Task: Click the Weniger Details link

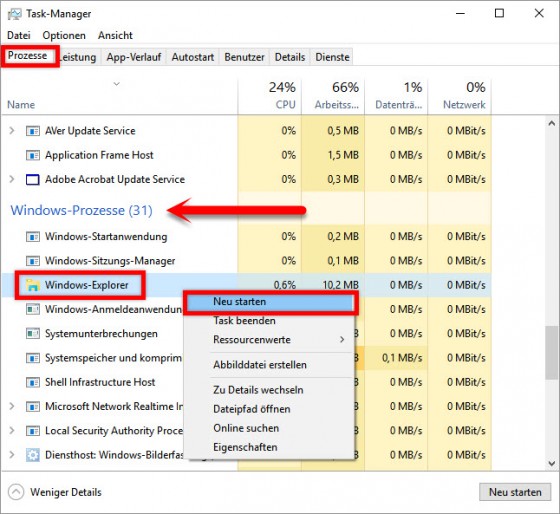Action: [66, 492]
